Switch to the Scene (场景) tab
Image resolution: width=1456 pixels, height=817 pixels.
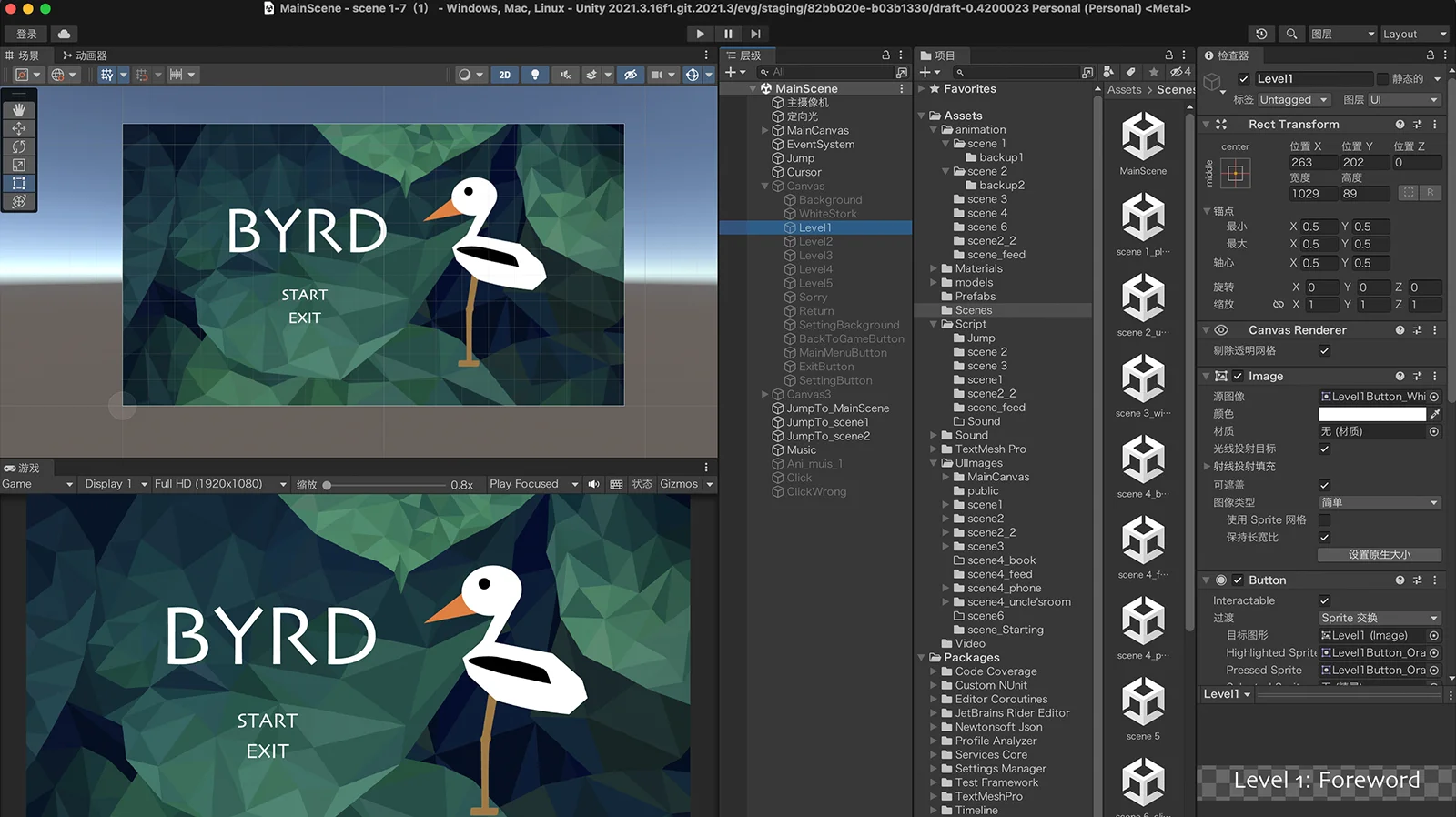pos(23,55)
